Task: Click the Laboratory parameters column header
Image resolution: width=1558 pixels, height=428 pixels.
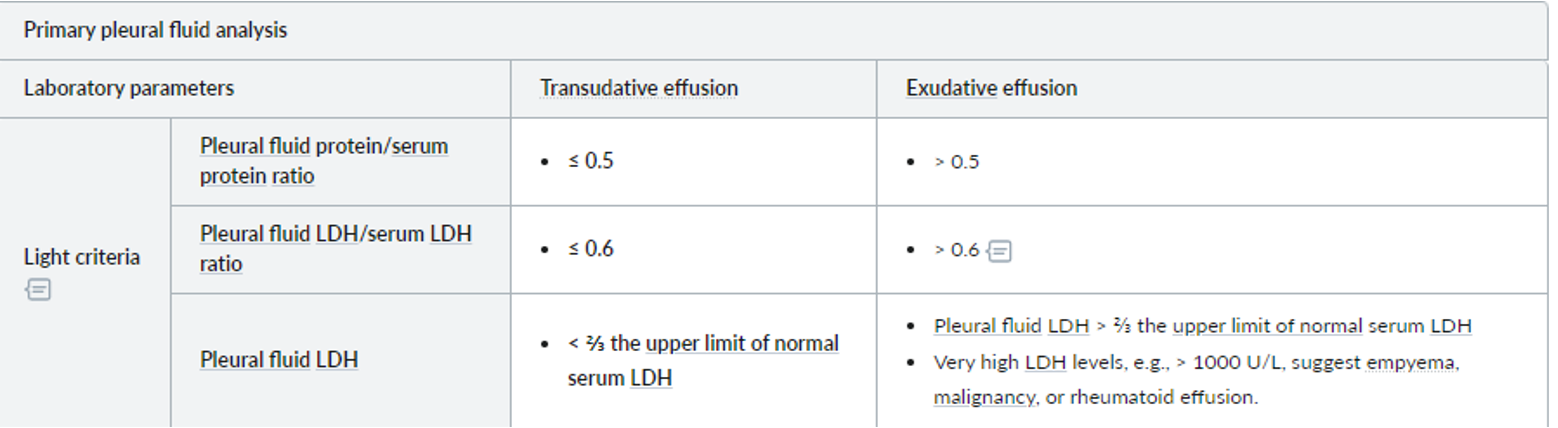Action: (x=128, y=88)
